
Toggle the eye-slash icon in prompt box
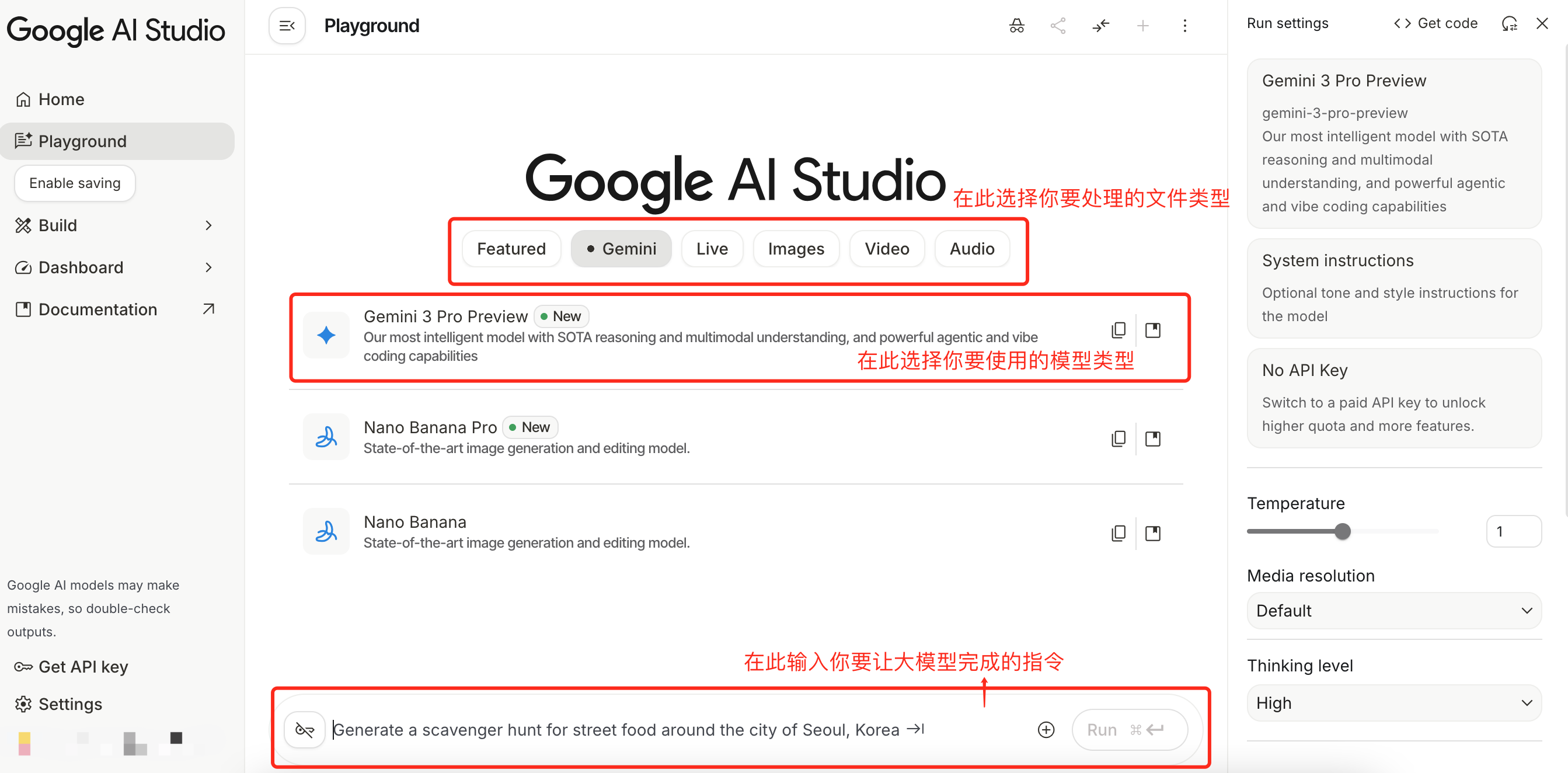(x=304, y=729)
